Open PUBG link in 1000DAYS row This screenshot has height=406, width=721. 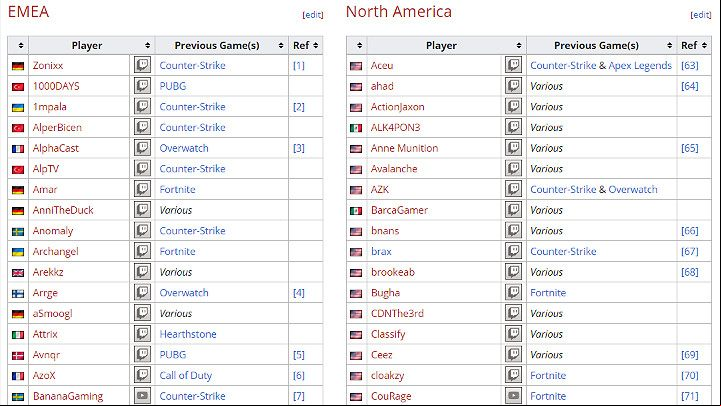coord(173,86)
